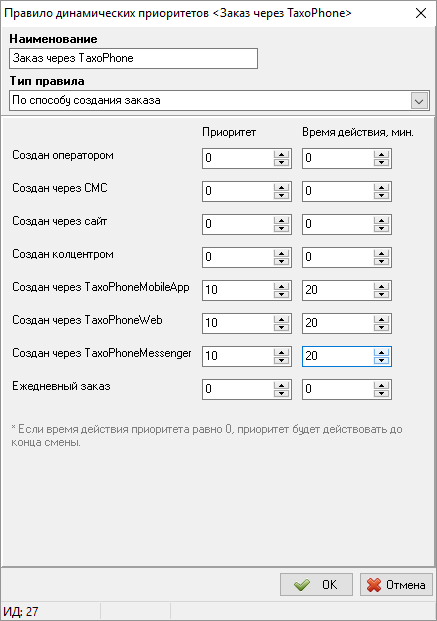Increase duration for Создан через СМС
This screenshot has height=621, width=437.
click(382, 187)
